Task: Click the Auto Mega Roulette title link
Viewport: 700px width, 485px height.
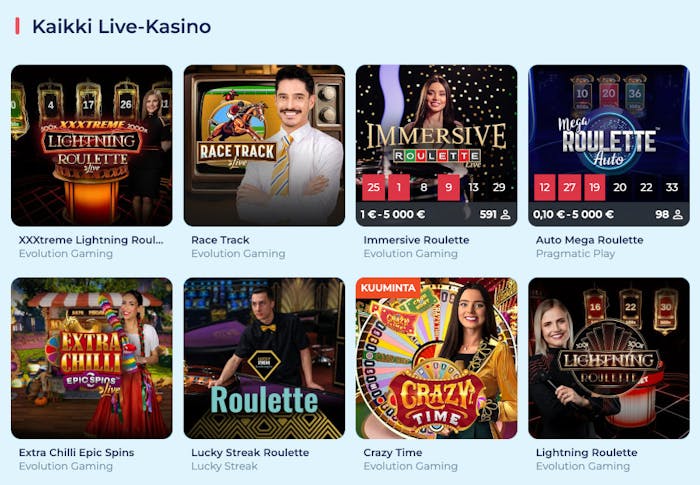Action: (x=589, y=240)
